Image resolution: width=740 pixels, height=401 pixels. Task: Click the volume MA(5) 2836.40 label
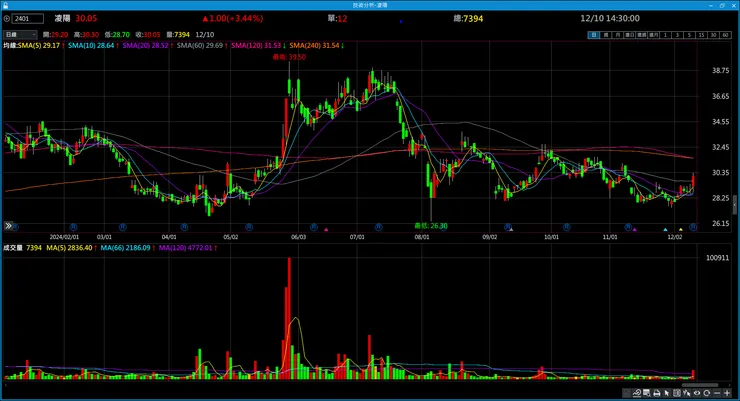[x=69, y=248]
